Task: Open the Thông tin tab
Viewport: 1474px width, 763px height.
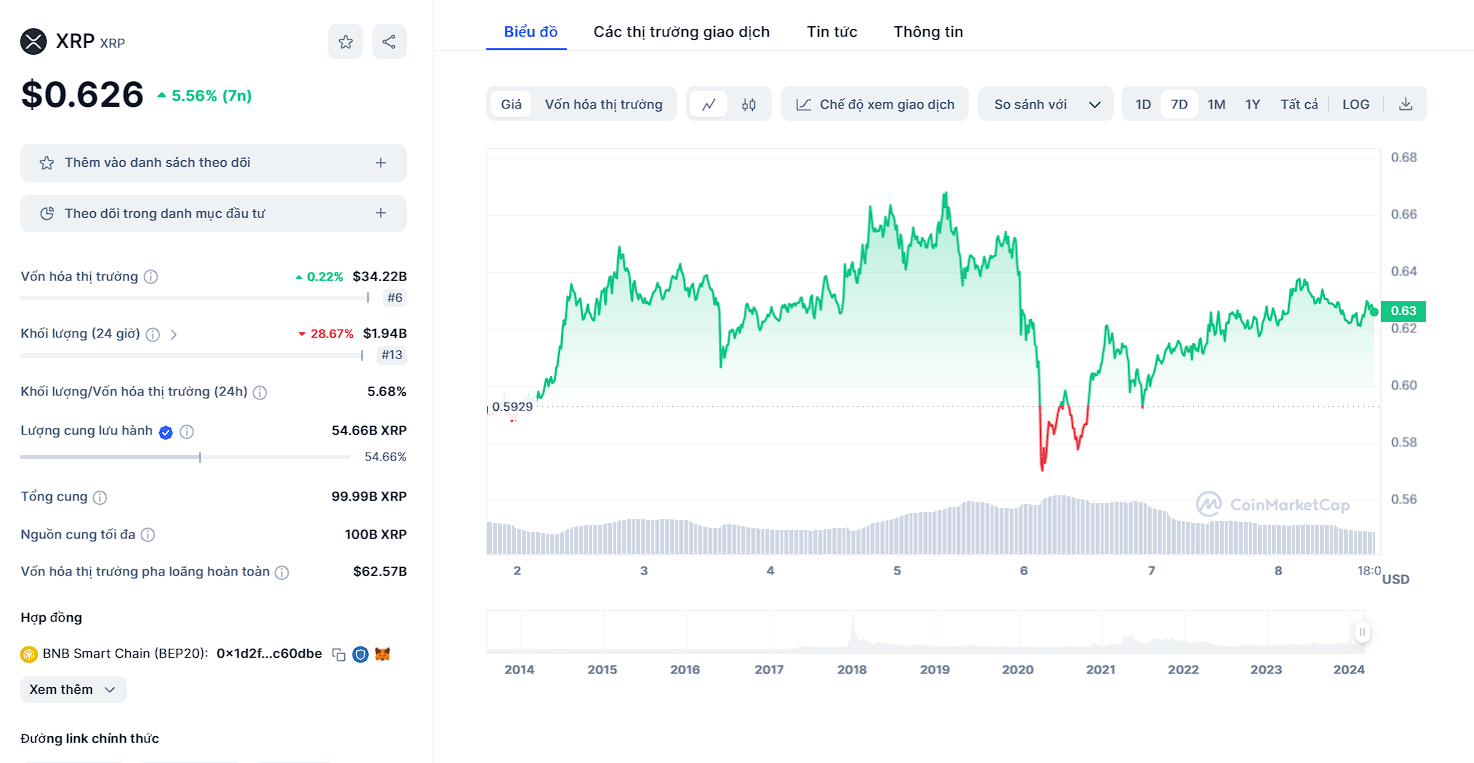Action: [x=929, y=32]
